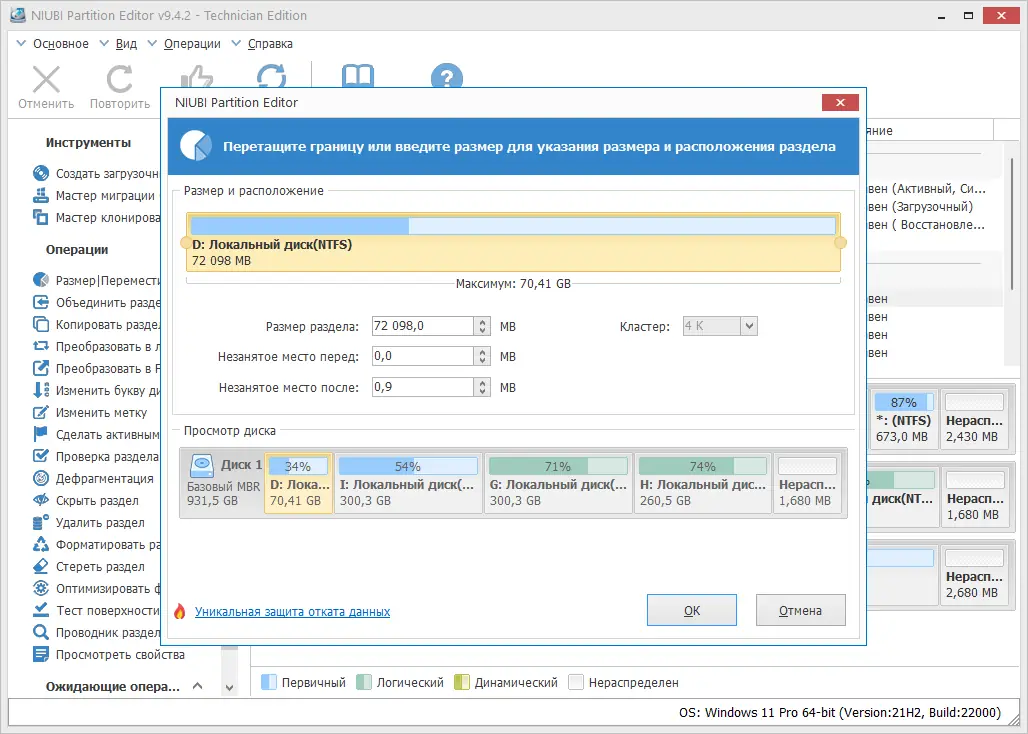Screen dimensions: 1028x734
Task: Click the Логический legend swatch
Action: coord(364,682)
